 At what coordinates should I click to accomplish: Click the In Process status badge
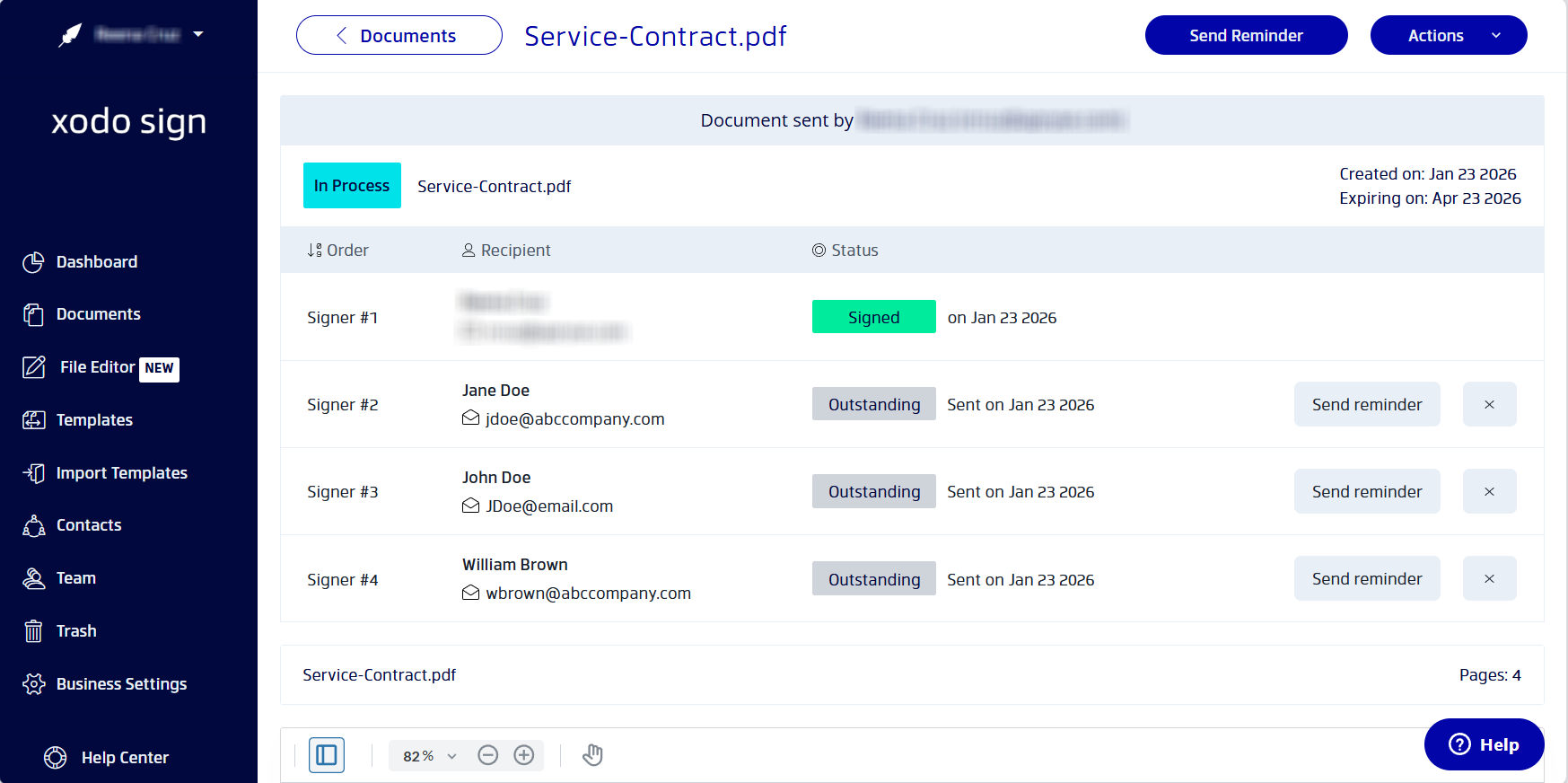pos(352,186)
